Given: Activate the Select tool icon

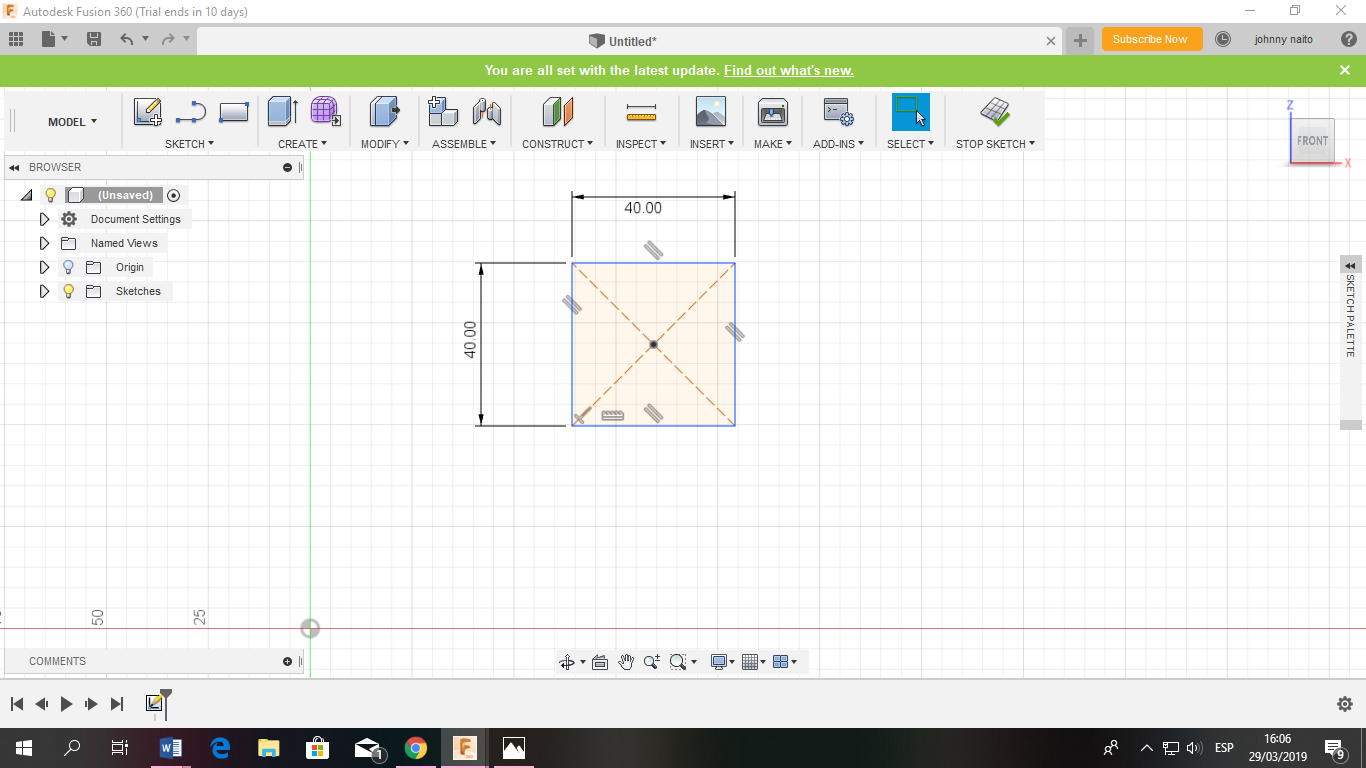Looking at the screenshot, I should tap(910, 112).
